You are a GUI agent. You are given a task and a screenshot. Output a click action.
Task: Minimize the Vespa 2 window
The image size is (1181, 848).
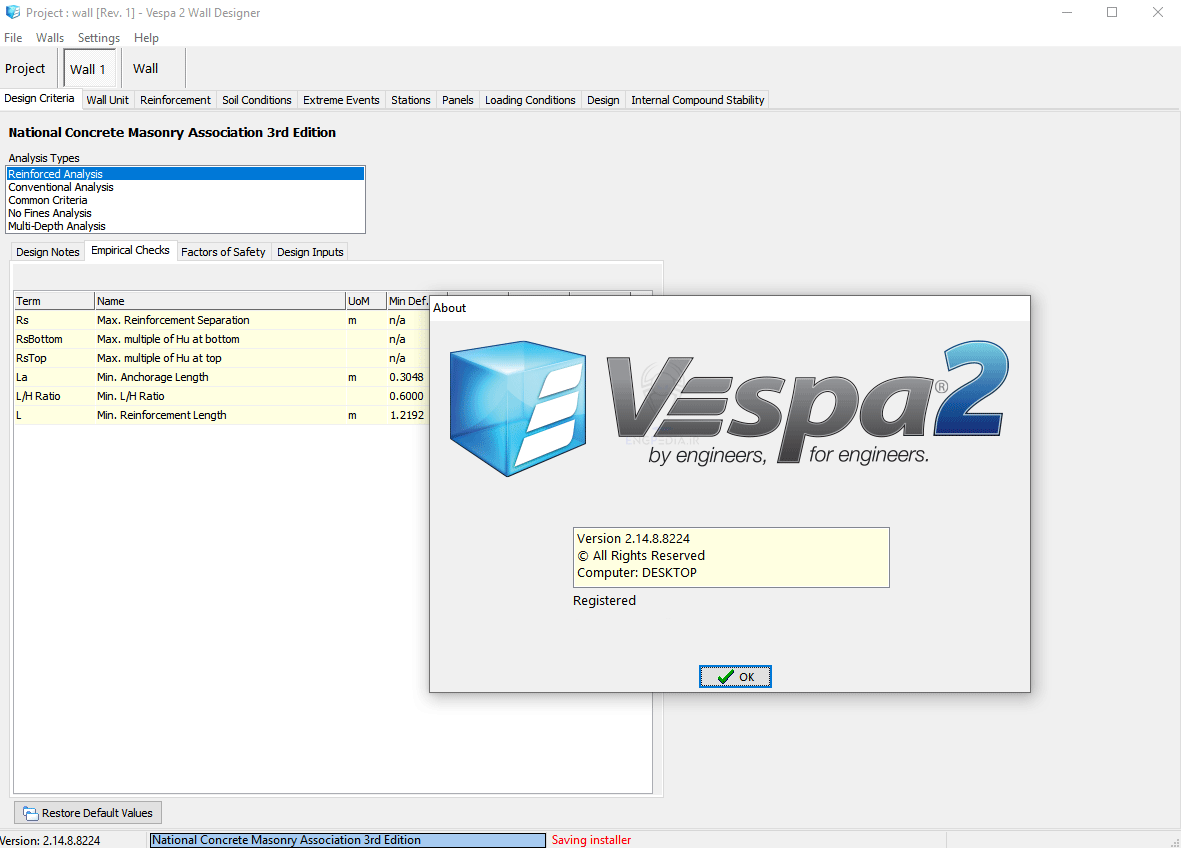click(1067, 13)
